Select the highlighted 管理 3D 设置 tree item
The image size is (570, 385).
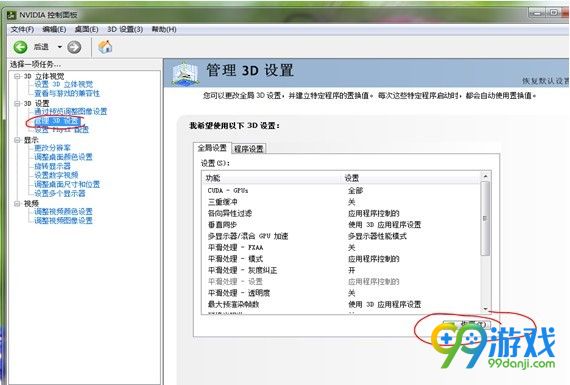[x=57, y=121]
